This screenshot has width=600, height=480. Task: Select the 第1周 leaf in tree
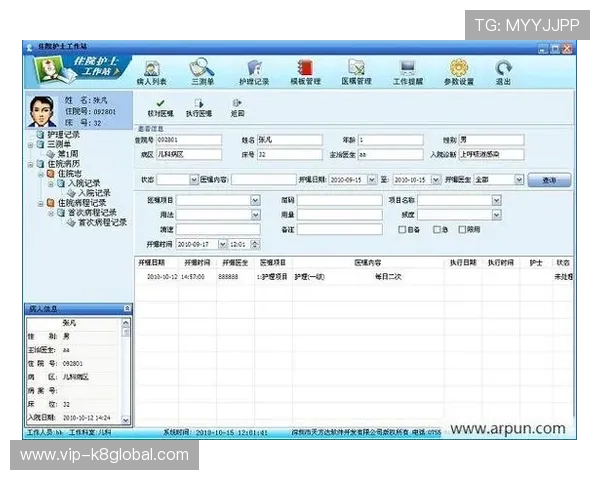pyautogui.click(x=68, y=154)
